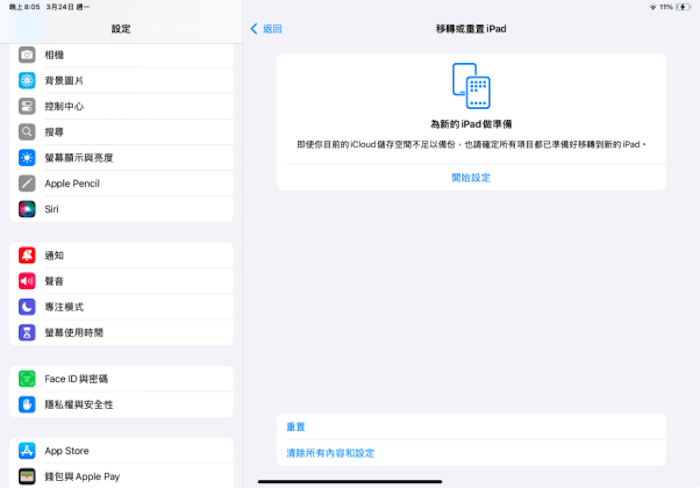
Task: Tap the 為新的 iPad 做準備 heading
Action: tap(471, 124)
